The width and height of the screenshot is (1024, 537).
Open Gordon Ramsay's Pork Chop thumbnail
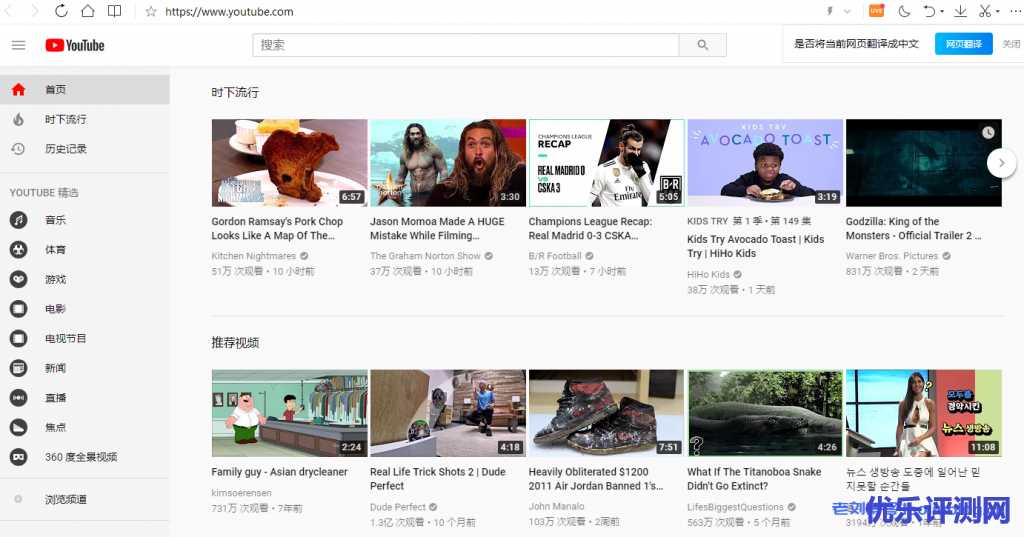pos(289,163)
